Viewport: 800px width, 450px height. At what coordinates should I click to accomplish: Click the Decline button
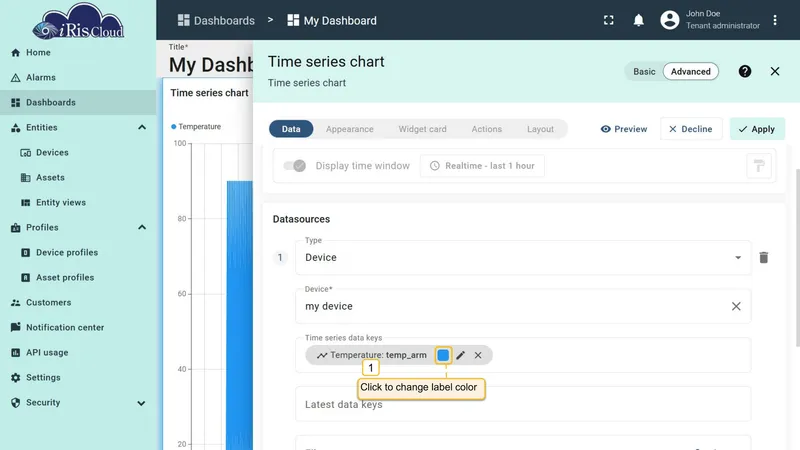[x=691, y=129]
